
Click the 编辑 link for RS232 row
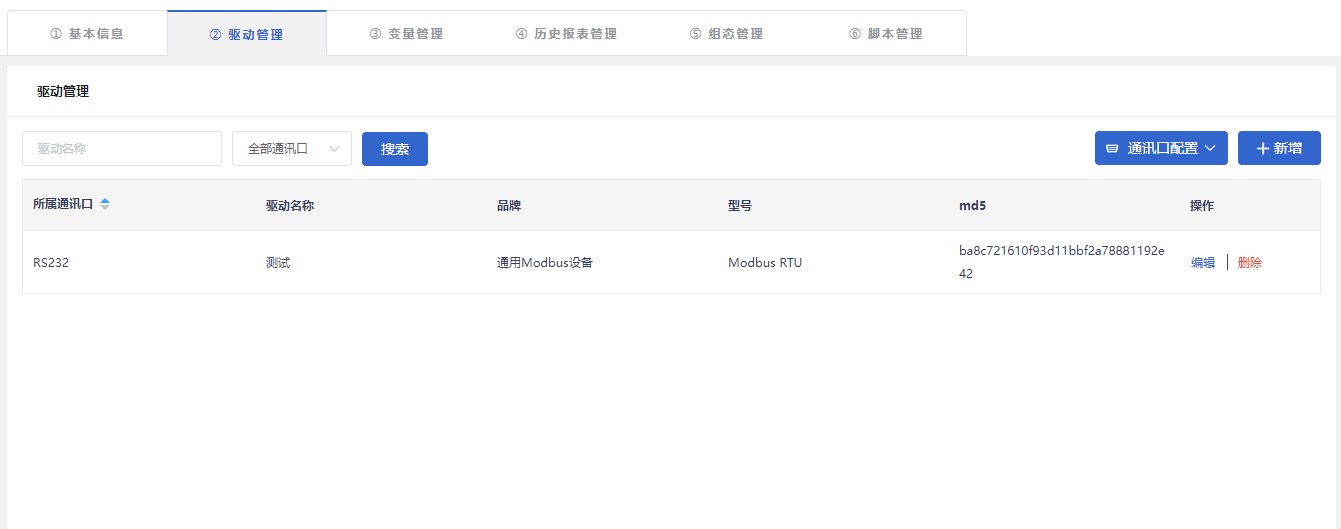(1203, 263)
